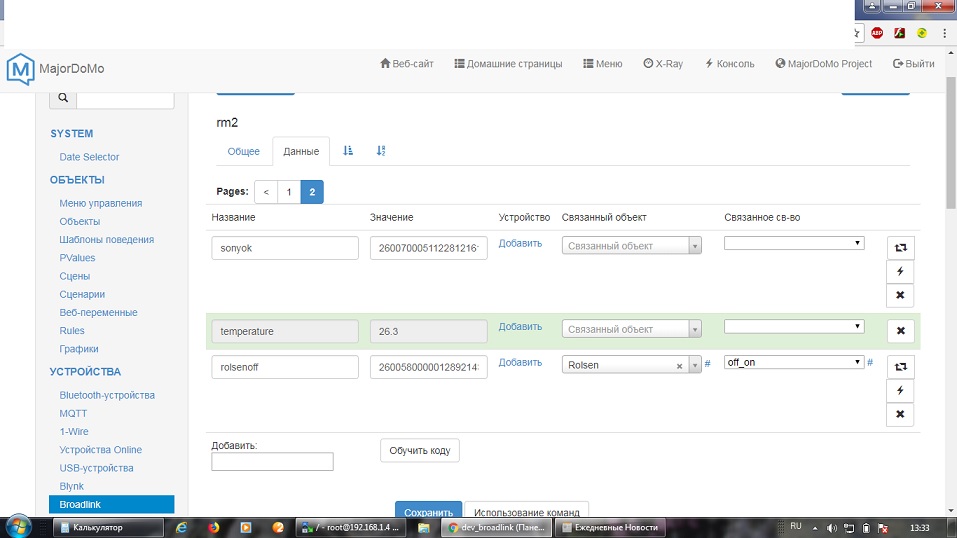Click the lightning send icon for rolsenoff
The width and height of the screenshot is (957, 538).
[x=900, y=390]
